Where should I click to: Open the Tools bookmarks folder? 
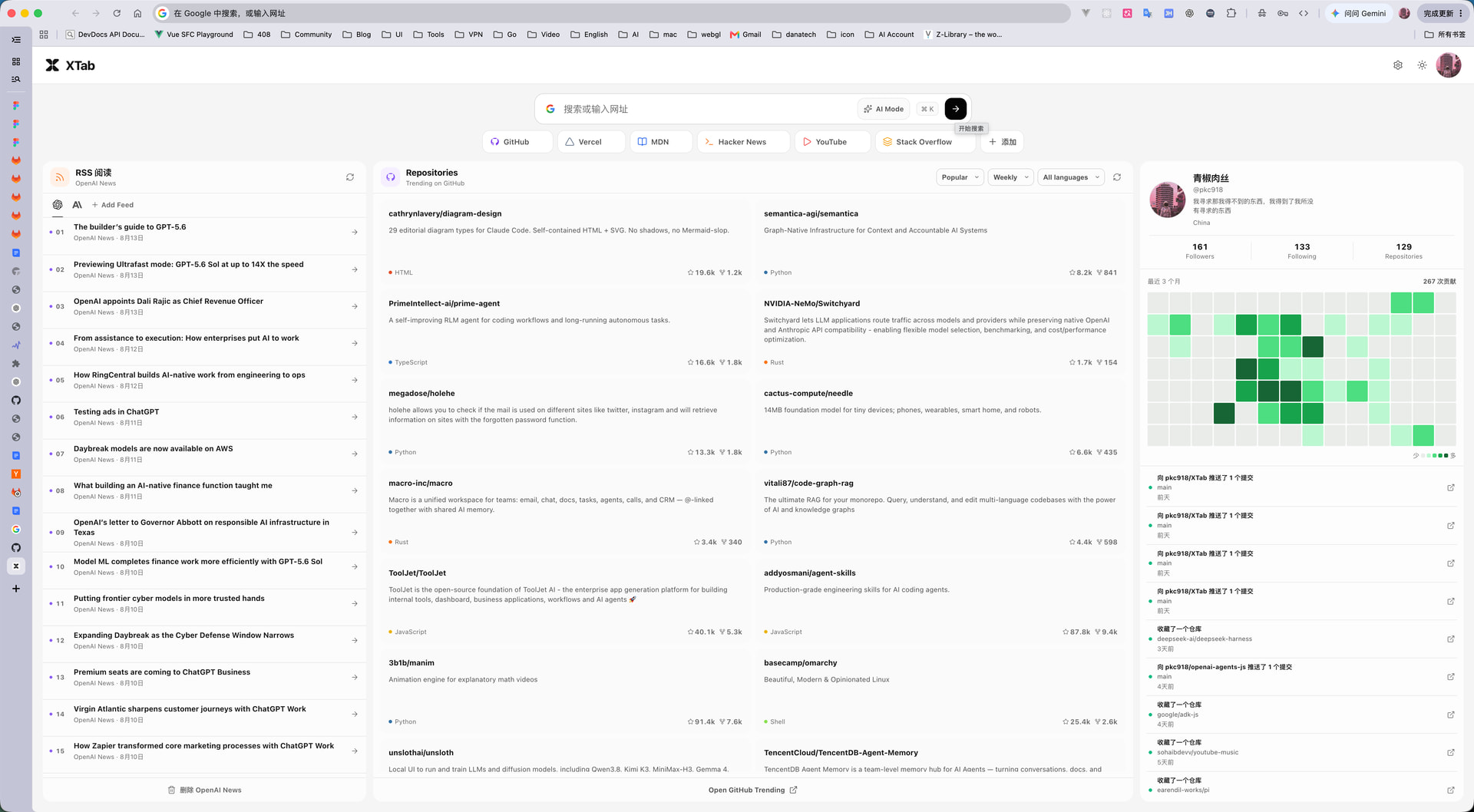coord(428,35)
